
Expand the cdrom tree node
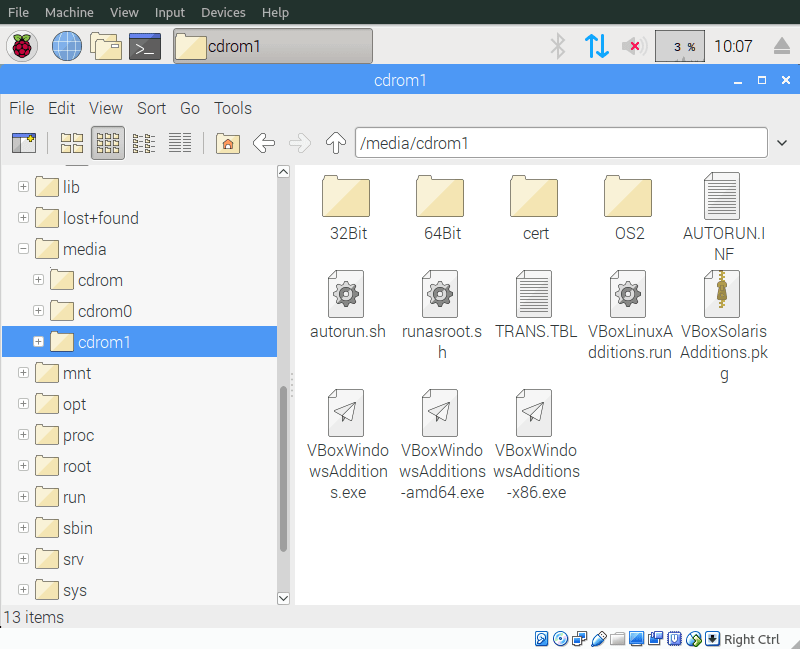[x=38, y=280]
